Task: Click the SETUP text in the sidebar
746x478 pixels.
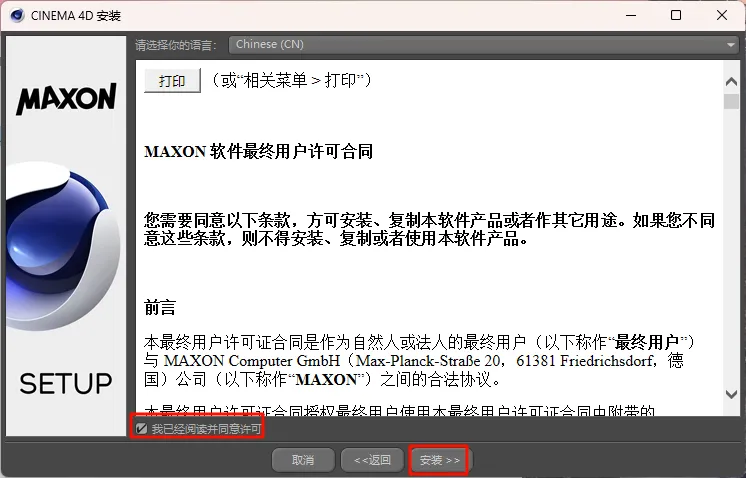Action: tap(66, 383)
